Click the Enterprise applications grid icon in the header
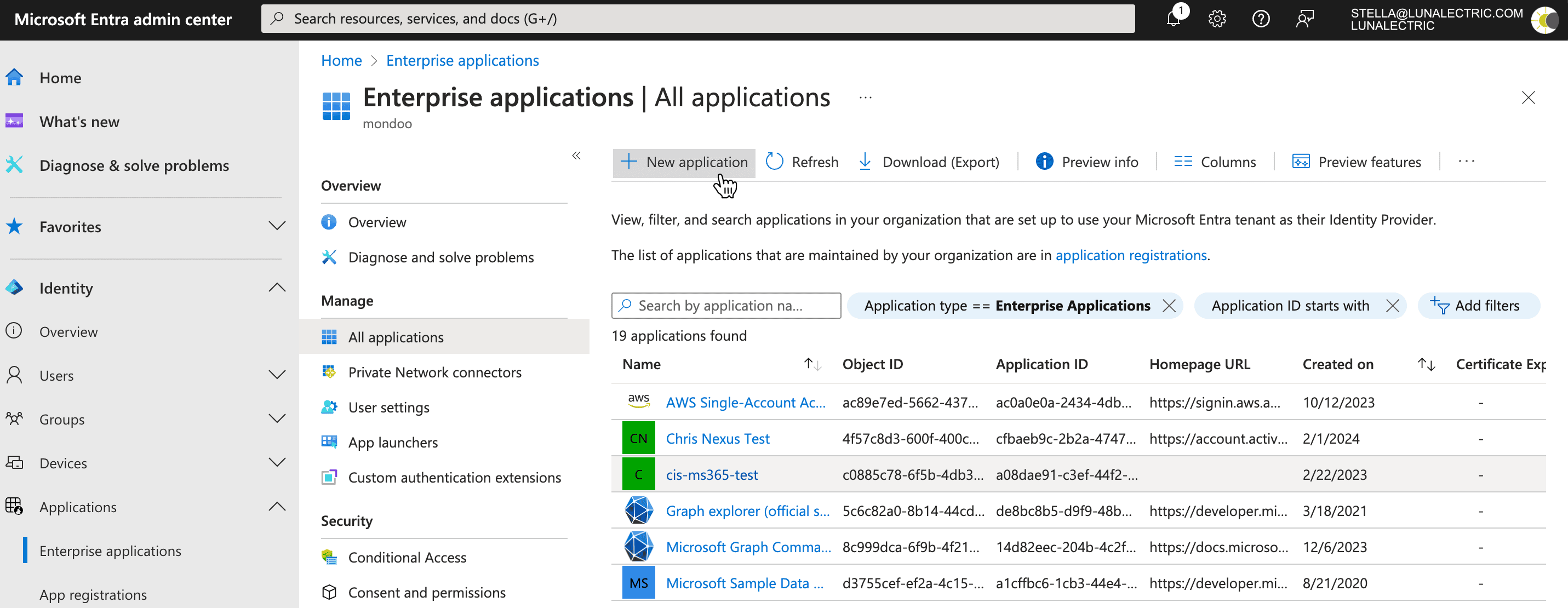 click(x=336, y=106)
